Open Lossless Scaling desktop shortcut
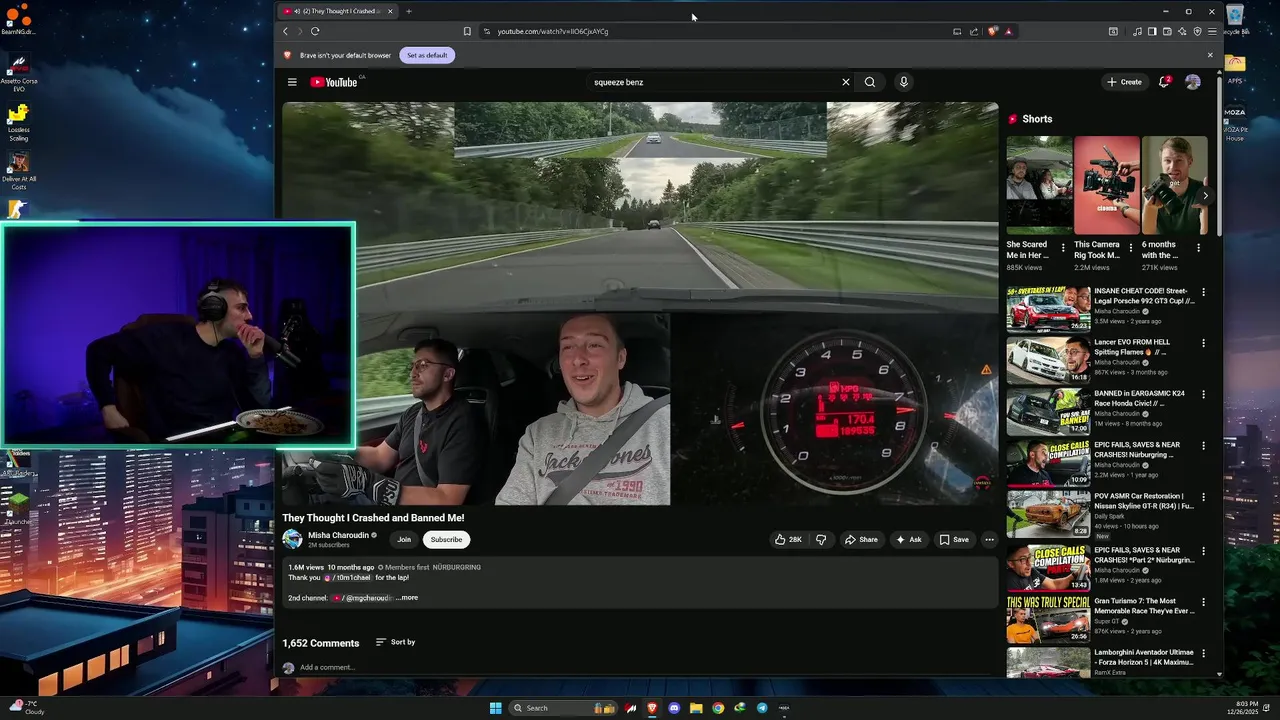 [x=18, y=123]
